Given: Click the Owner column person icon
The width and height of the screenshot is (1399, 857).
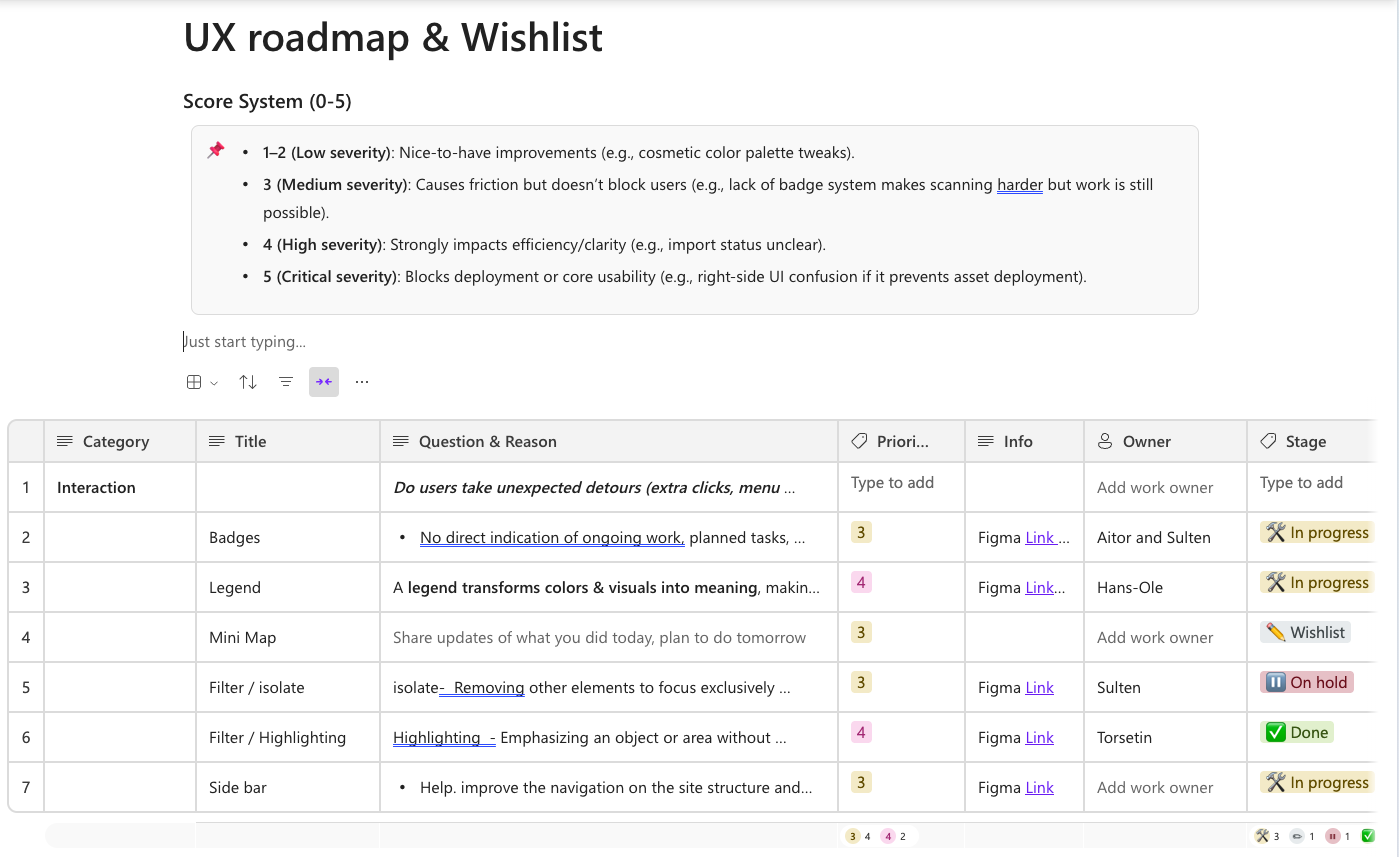Looking at the screenshot, I should [x=1105, y=441].
